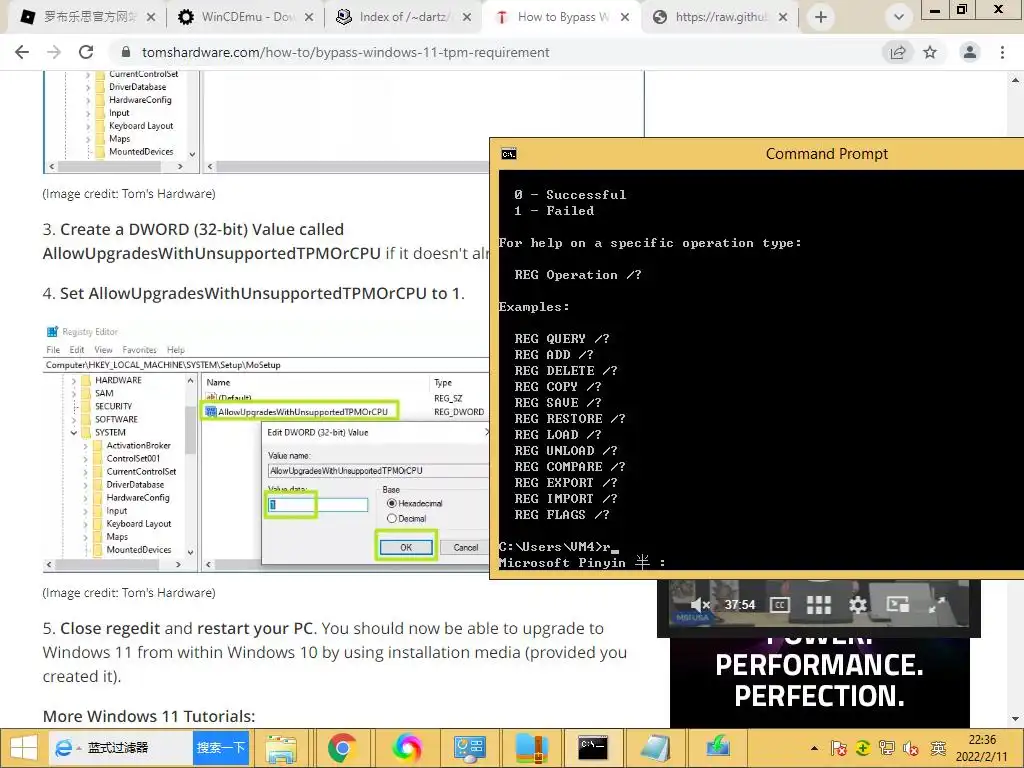This screenshot has width=1024, height=768.
Task: Open a new browser tab
Action: 821,18
